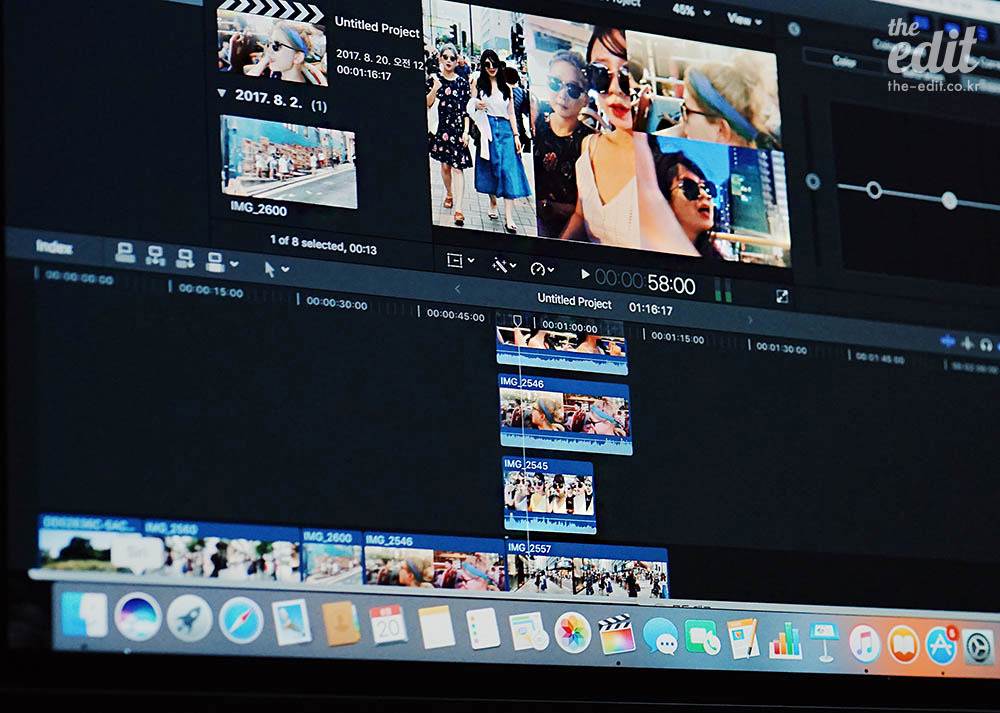
Task: Toggle solo using the headphones icon
Action: 987,345
